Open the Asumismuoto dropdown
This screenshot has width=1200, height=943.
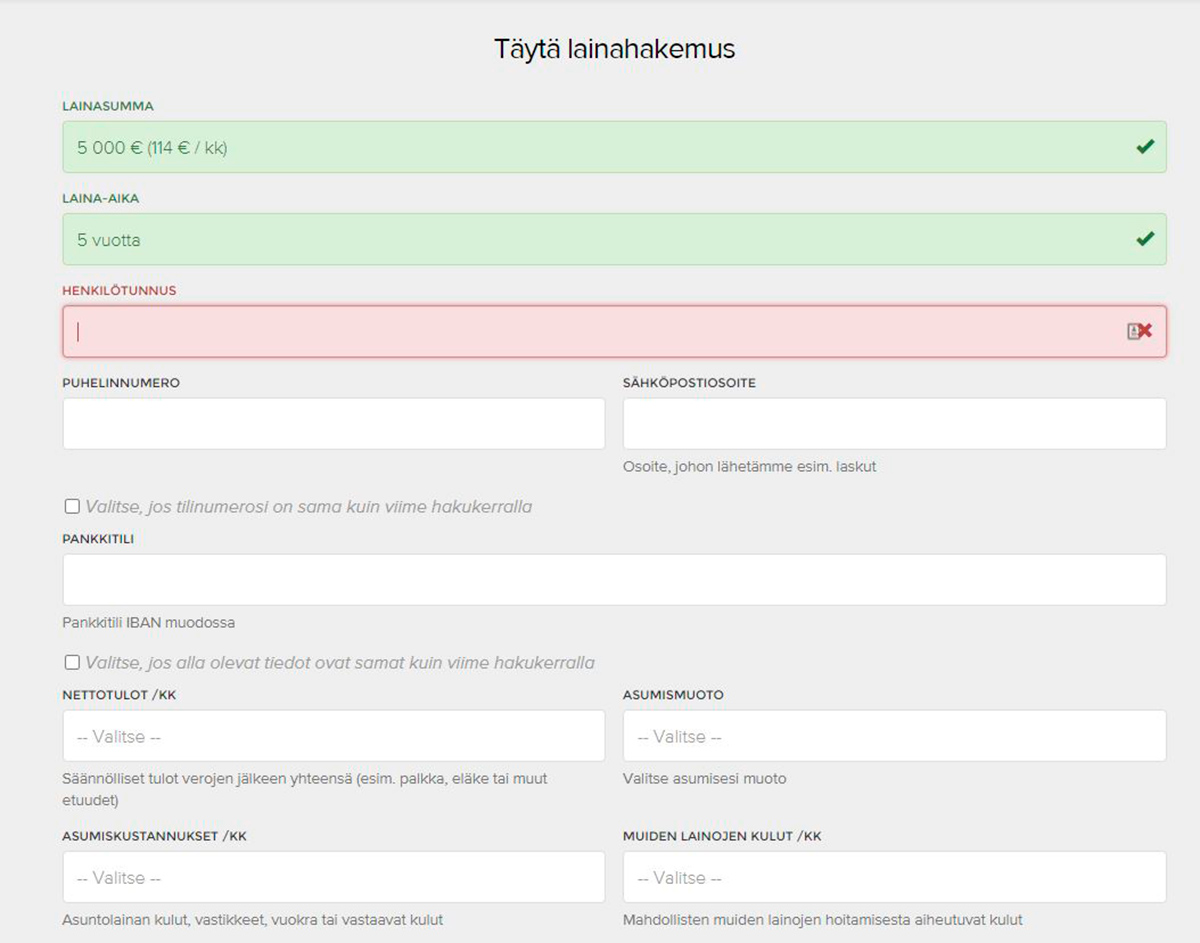click(894, 736)
